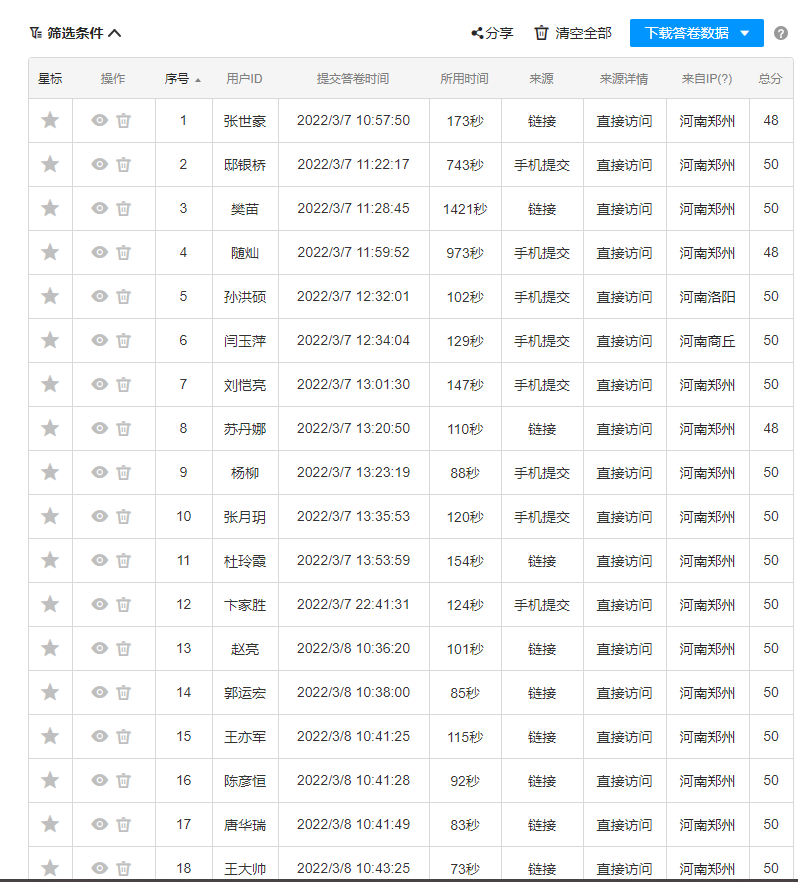View response details for 樊苗
Screen dimensions: 798x882
click(99, 209)
